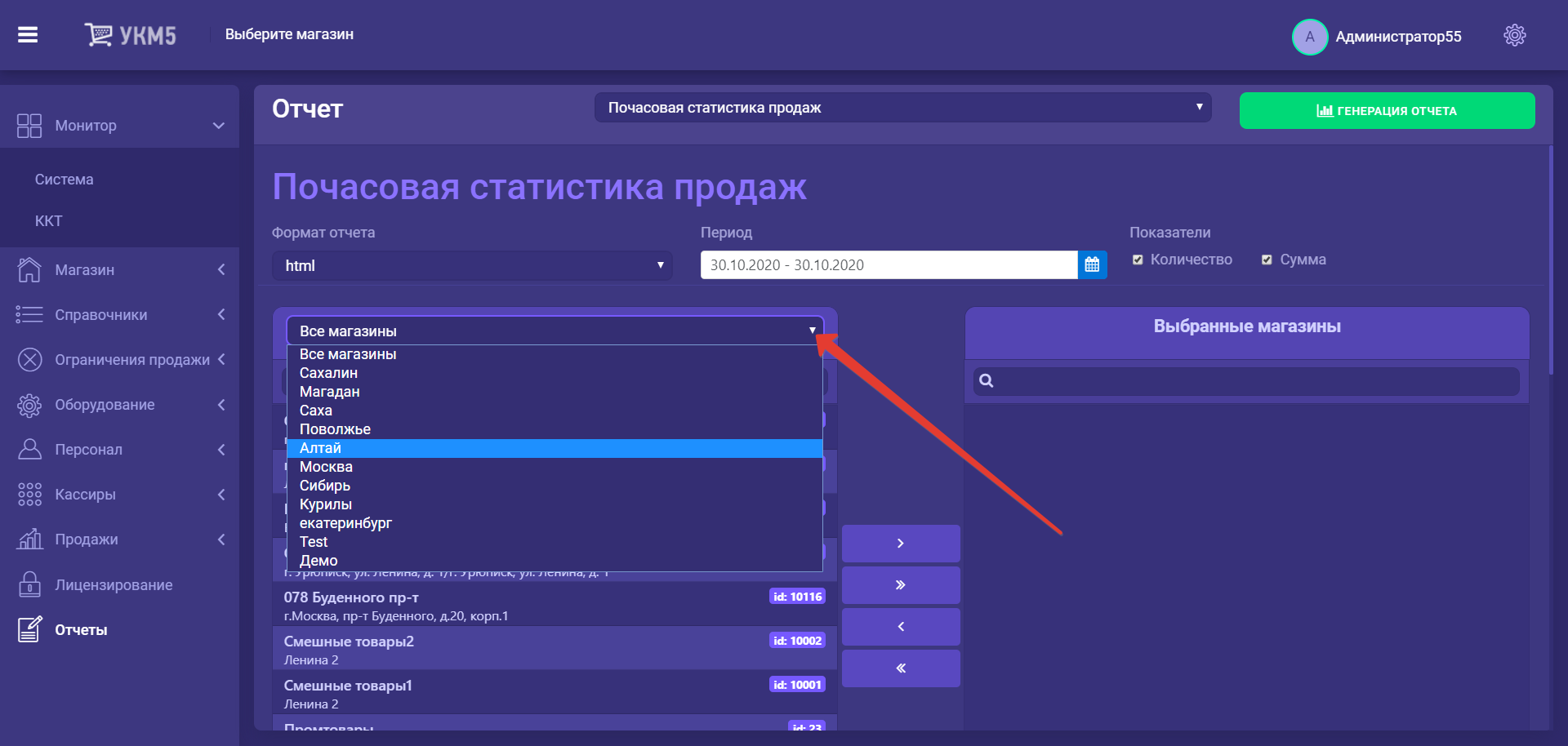The height and width of the screenshot is (746, 1568).
Task: Select store 078 Буденного пр-т
Action: (x=555, y=605)
